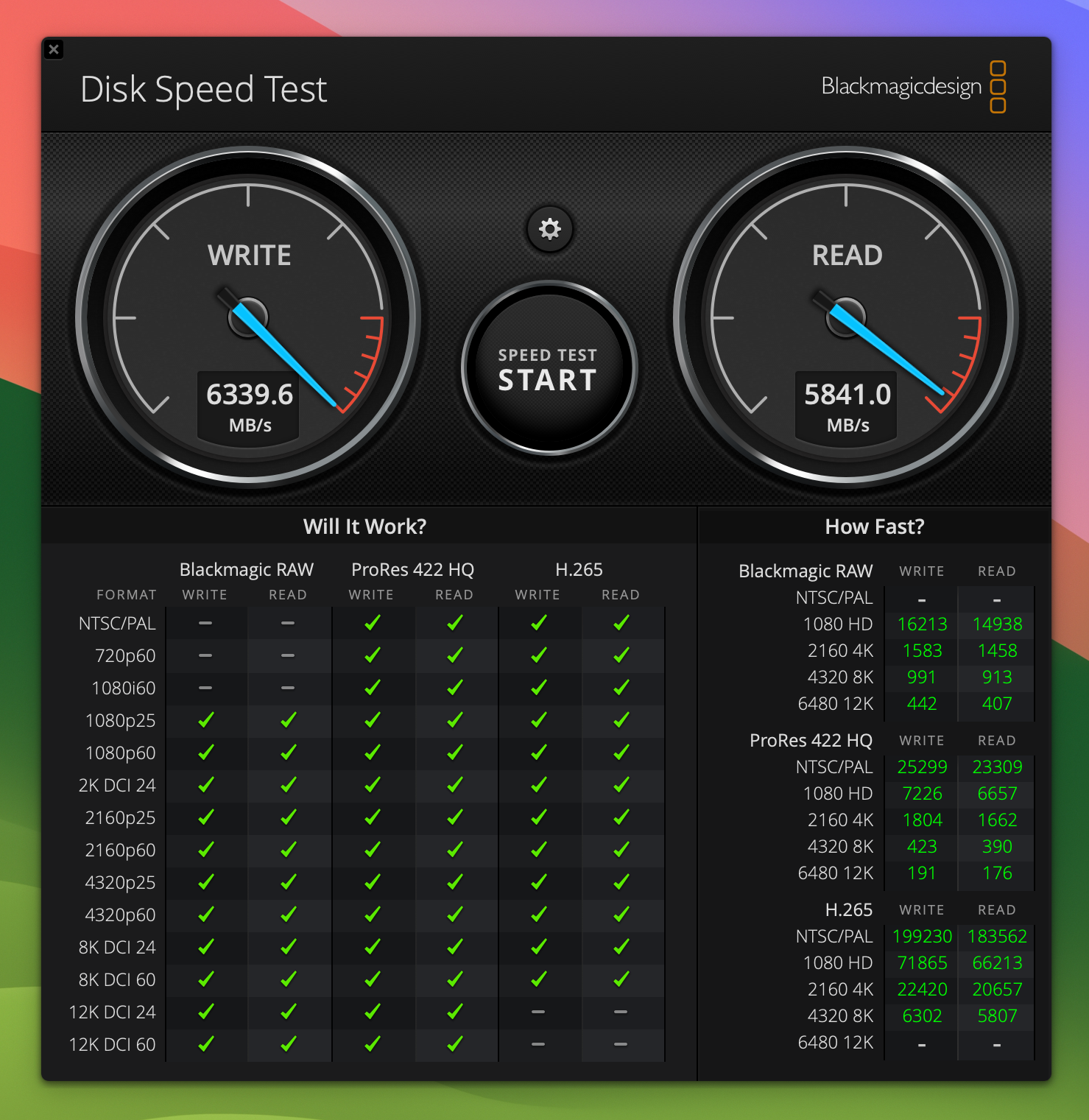Screen dimensions: 1089x1120
Task: Click H.265 header in Will It Work
Action: pos(579,569)
